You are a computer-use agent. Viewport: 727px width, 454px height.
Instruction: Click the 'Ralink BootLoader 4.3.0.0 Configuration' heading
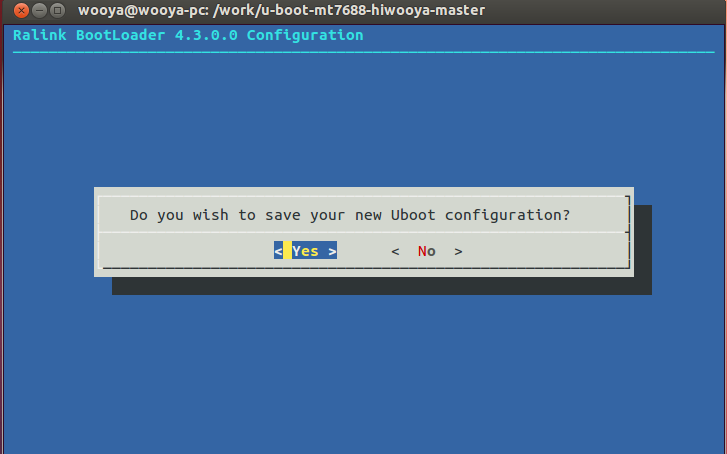point(188,35)
